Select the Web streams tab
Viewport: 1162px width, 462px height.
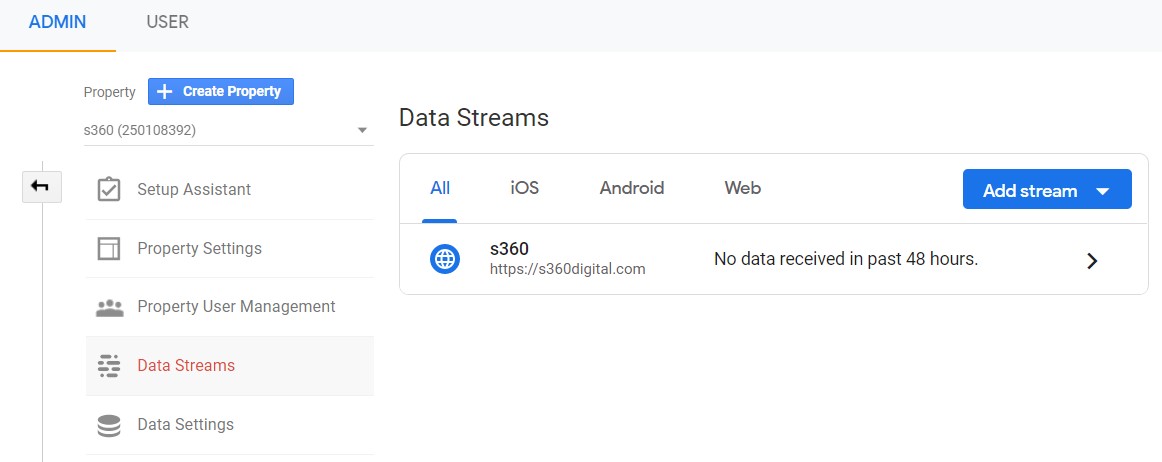tap(743, 188)
